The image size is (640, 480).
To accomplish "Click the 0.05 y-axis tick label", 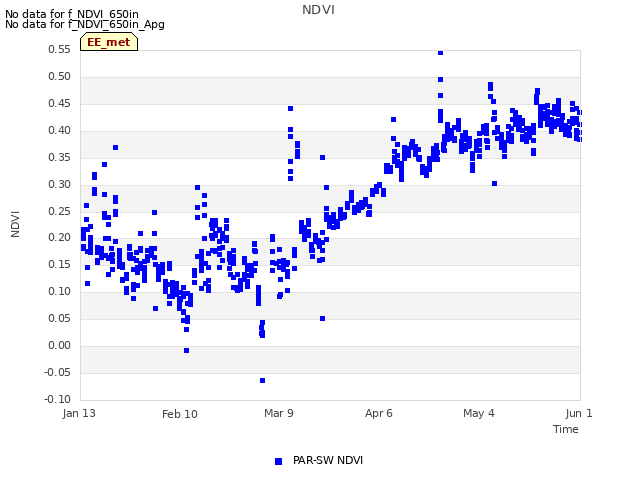I will [60, 318].
